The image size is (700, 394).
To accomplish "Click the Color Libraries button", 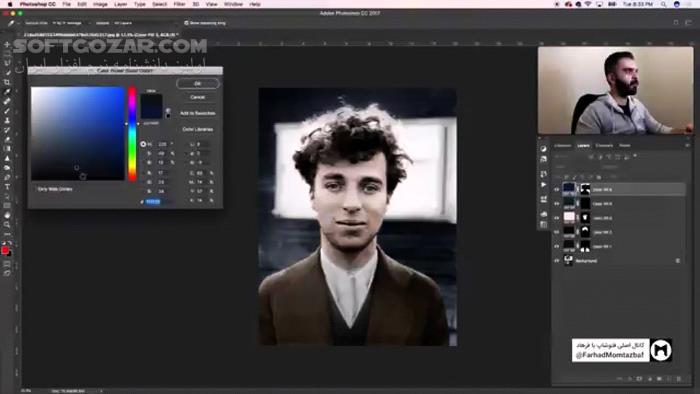I will click(x=198, y=129).
